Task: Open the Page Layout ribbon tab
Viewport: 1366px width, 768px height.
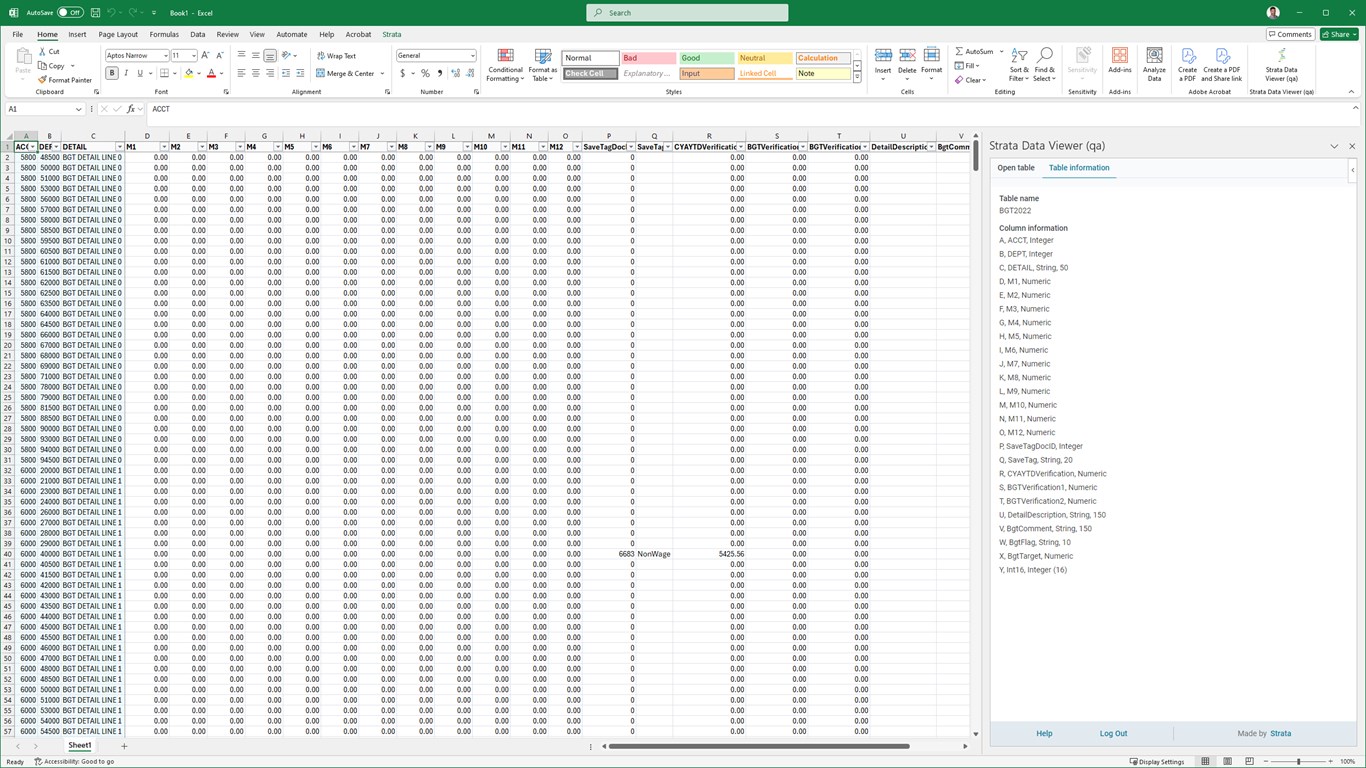Action: [x=118, y=34]
